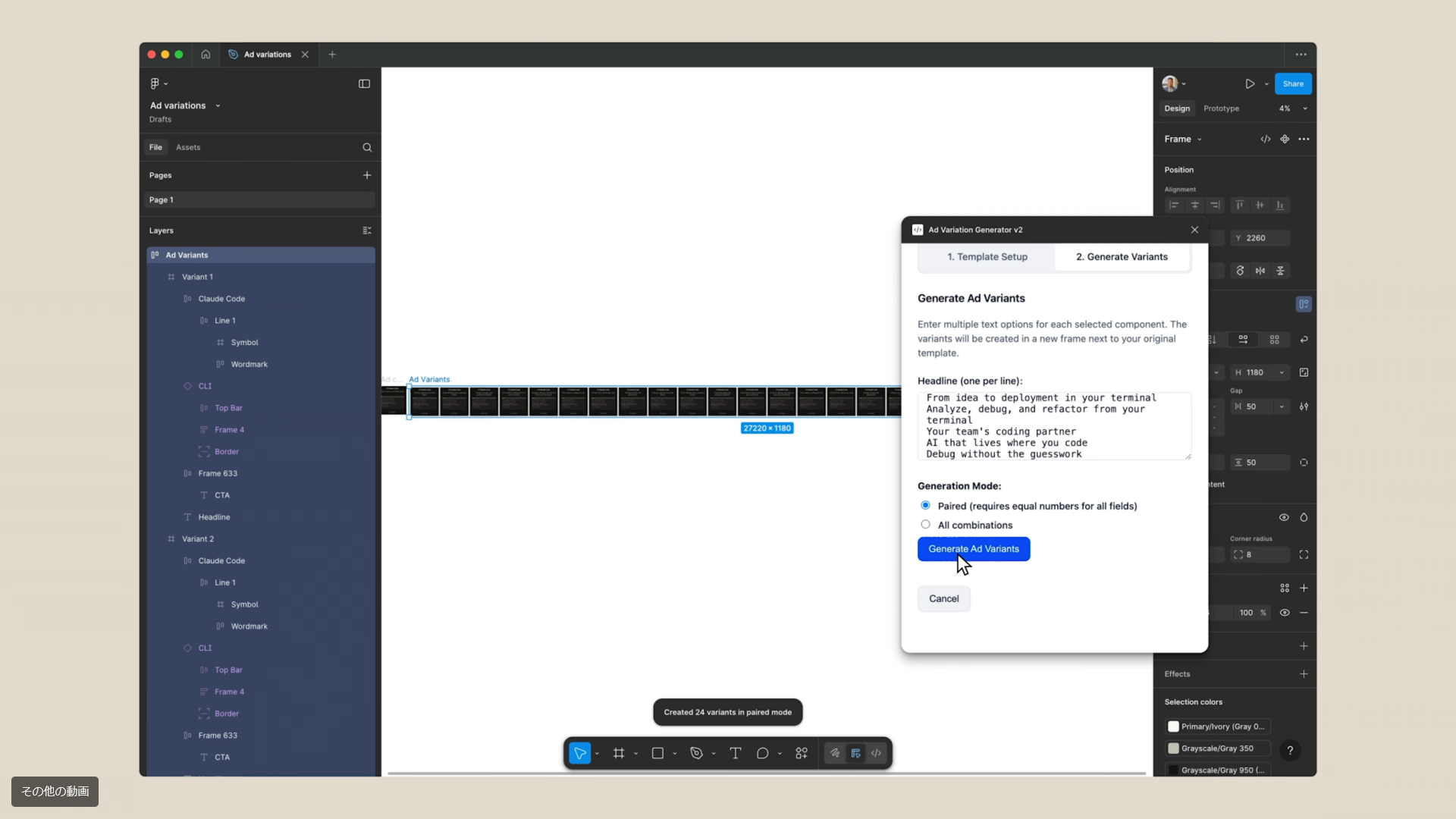Select the Comment tool in toolbar
Viewport: 1456px width, 819px height.
click(x=762, y=753)
